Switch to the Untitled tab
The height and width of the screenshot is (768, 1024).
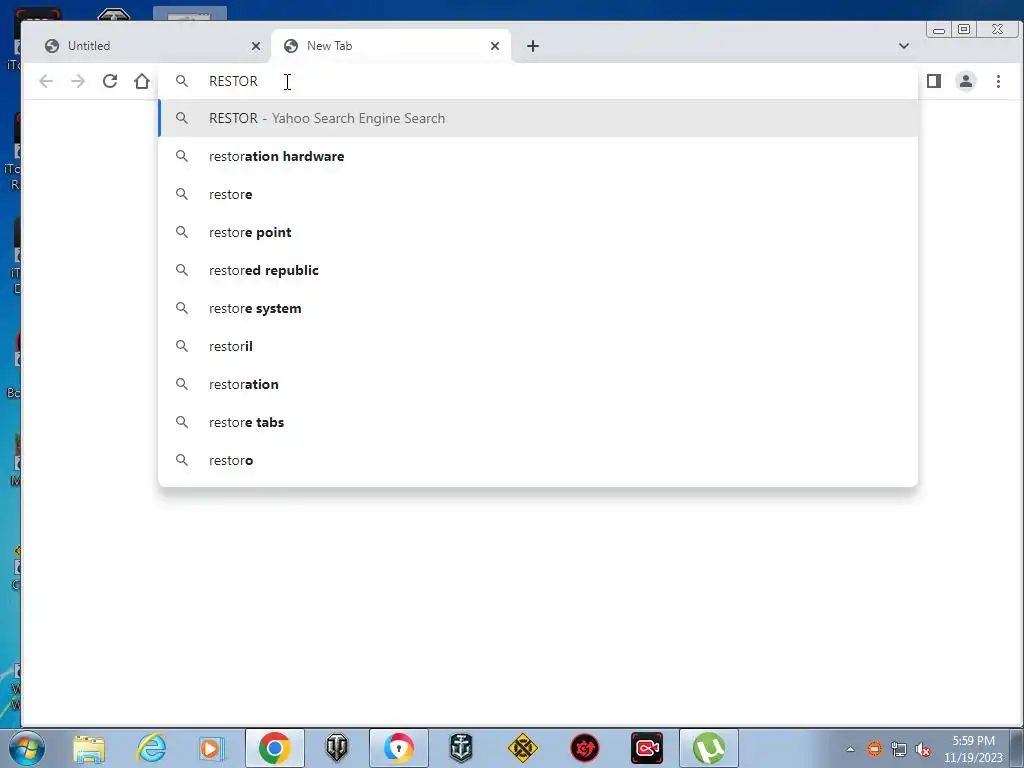[152, 46]
